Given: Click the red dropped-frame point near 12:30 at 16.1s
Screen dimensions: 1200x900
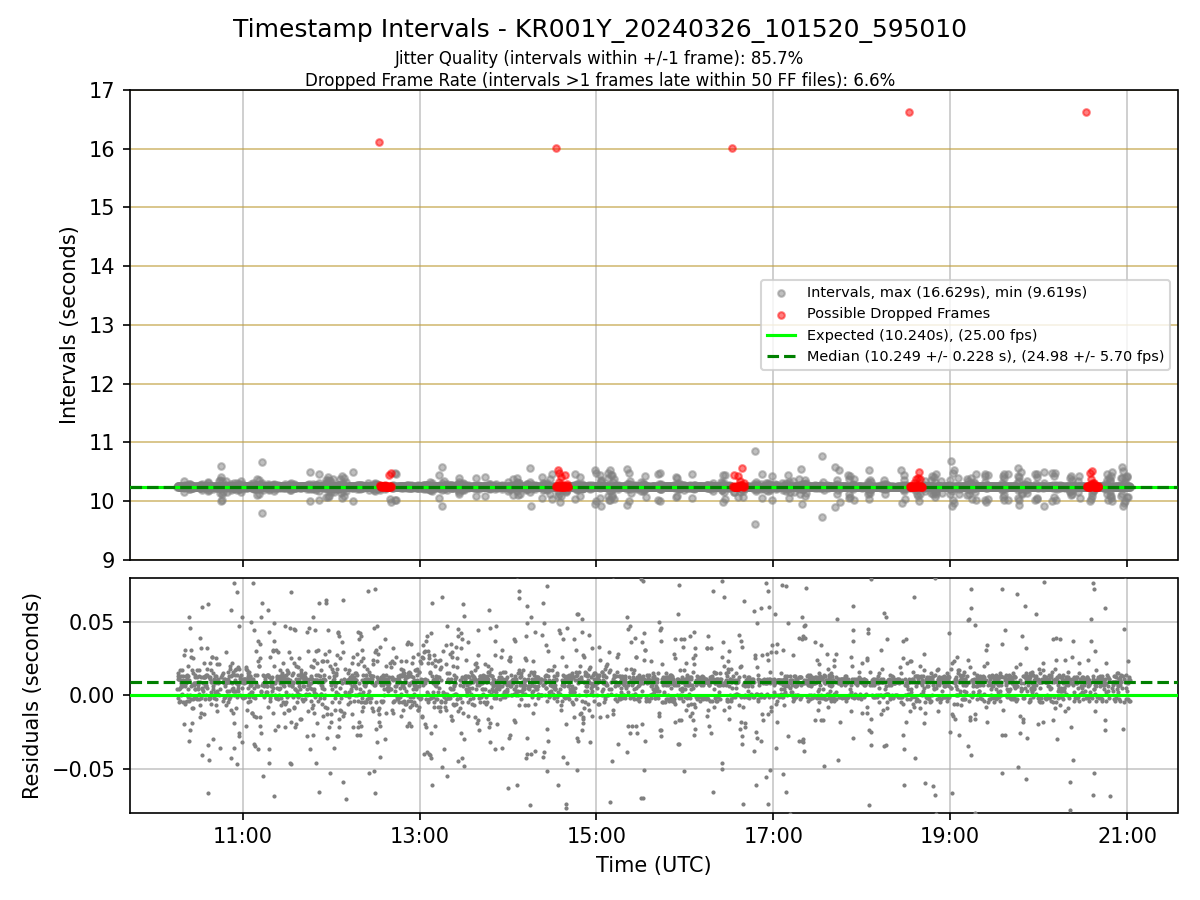Looking at the screenshot, I should (x=379, y=142).
